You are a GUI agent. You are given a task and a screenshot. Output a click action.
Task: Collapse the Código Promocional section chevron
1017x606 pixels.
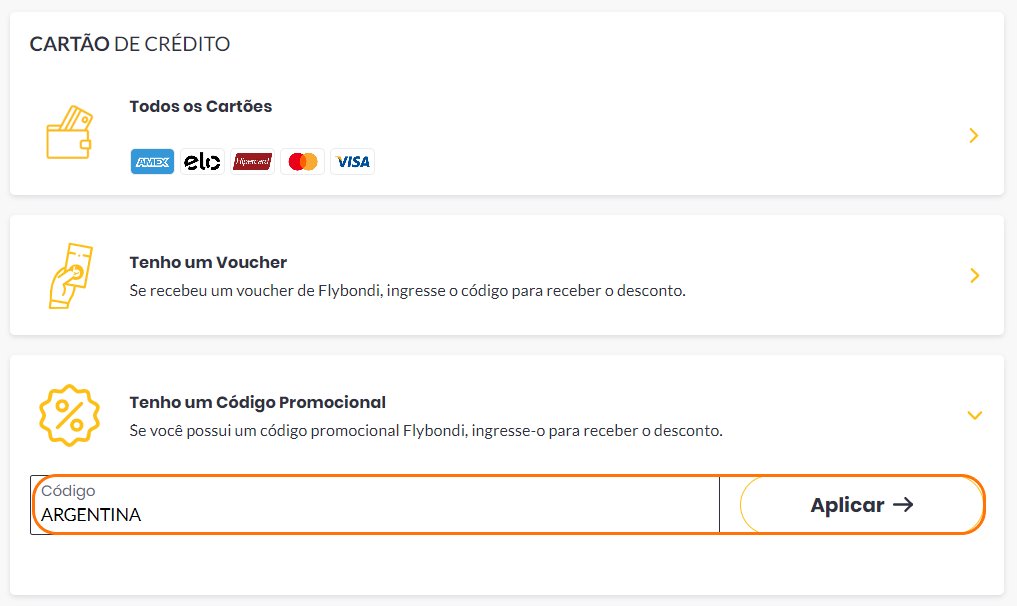pyautogui.click(x=975, y=415)
